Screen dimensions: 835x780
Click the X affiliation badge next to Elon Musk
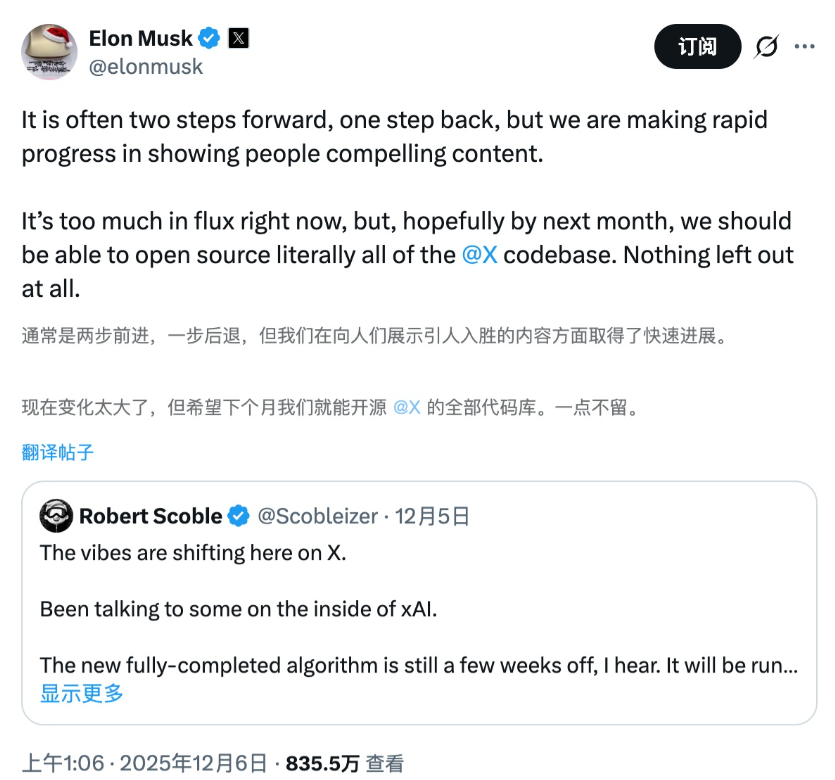[238, 39]
